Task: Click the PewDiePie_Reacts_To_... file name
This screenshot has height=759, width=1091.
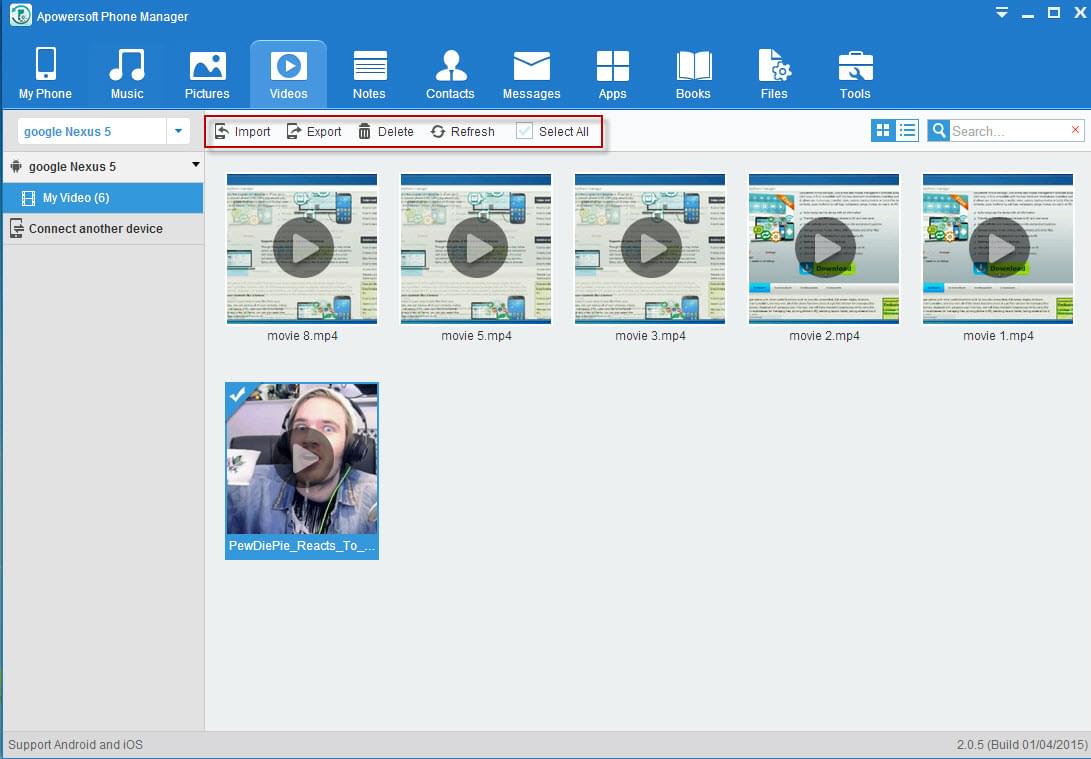Action: [x=302, y=546]
